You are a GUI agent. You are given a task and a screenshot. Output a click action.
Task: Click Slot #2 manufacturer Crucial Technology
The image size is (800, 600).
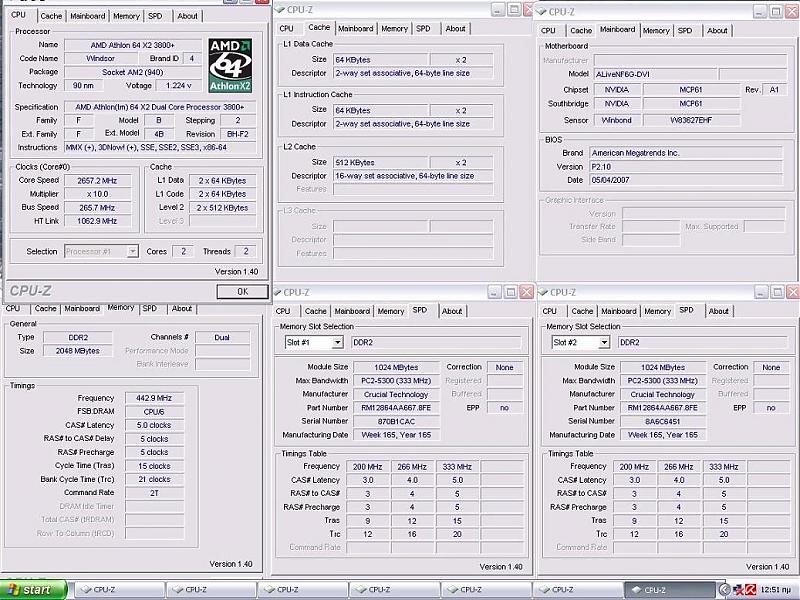coord(663,394)
